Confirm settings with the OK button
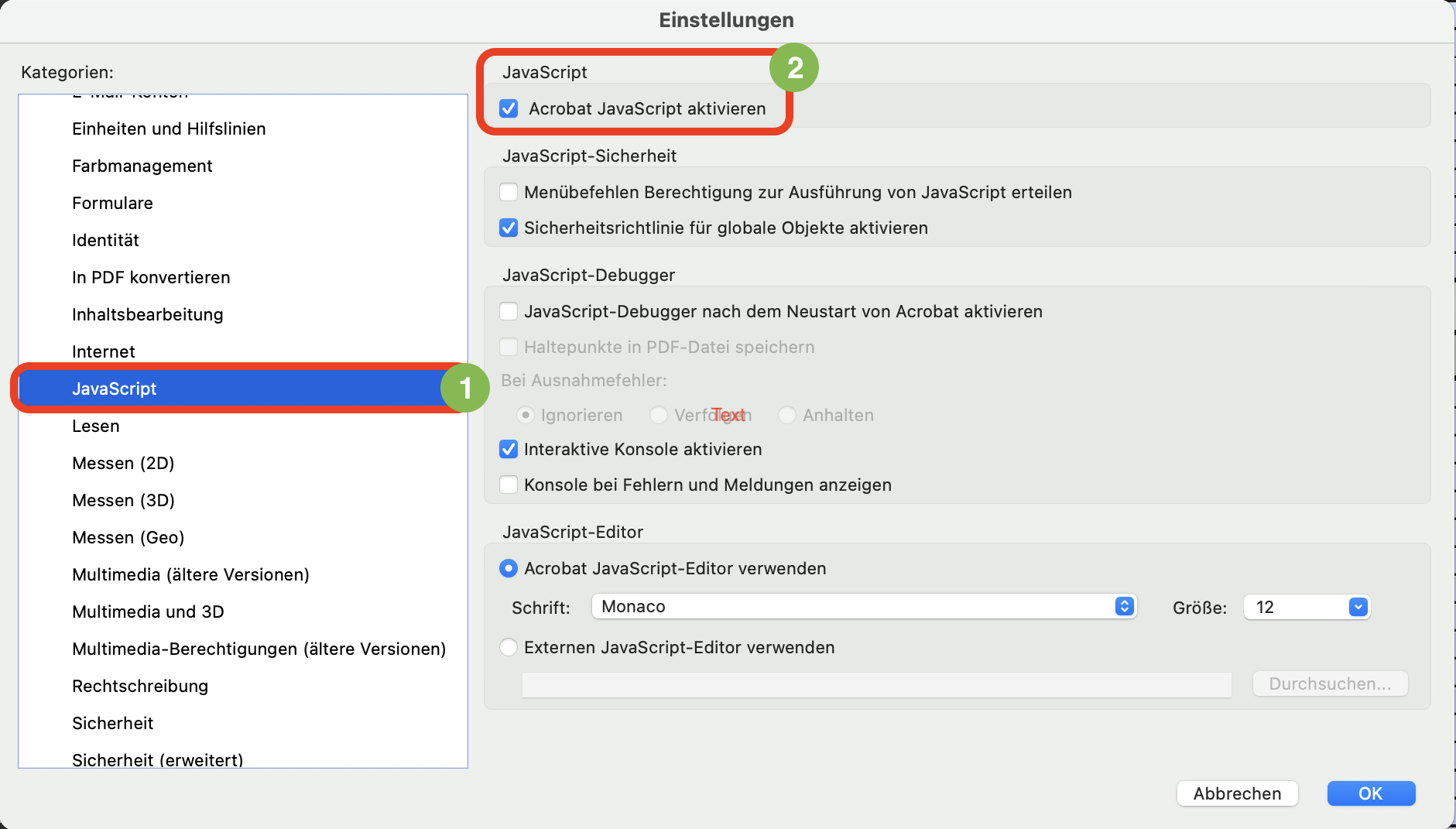The width and height of the screenshot is (1456, 829). 1371,793
